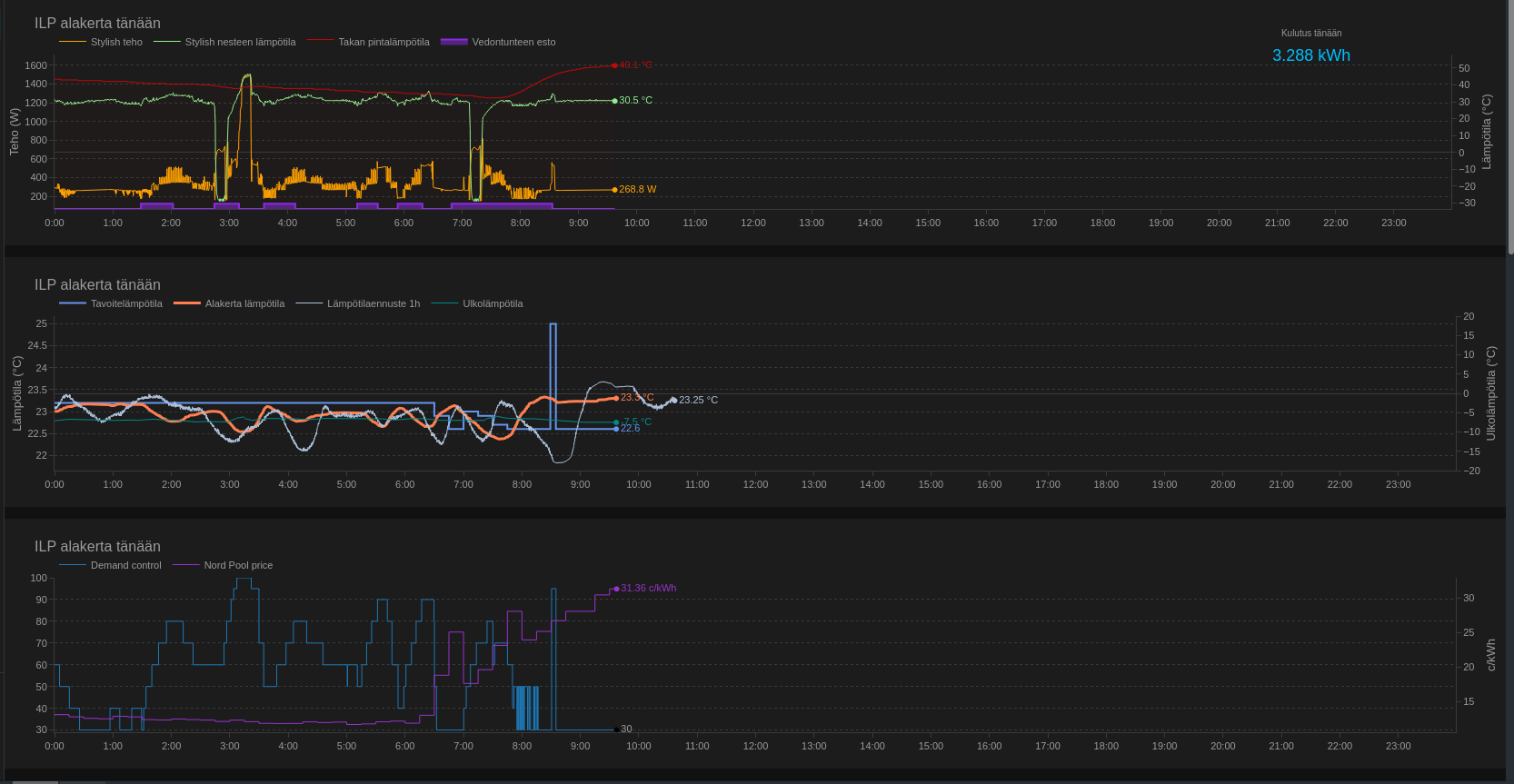Click the Vedontunteen esto legend label
This screenshot has height=784, width=1514.
pyautogui.click(x=513, y=42)
